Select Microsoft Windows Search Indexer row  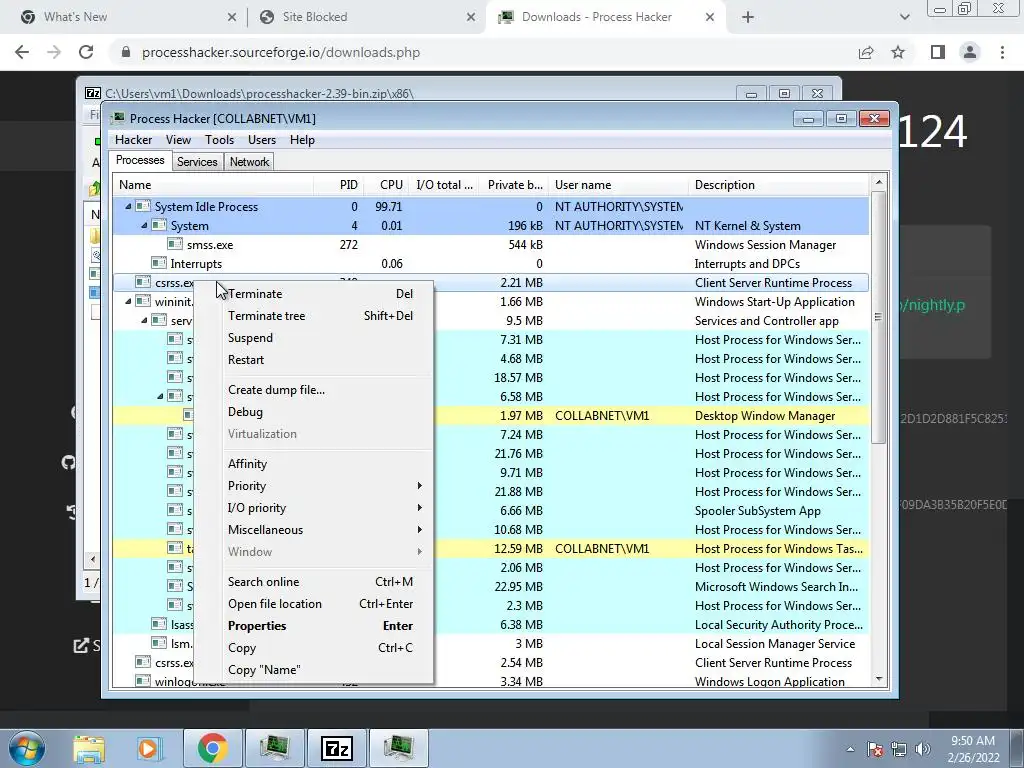tap(491, 587)
